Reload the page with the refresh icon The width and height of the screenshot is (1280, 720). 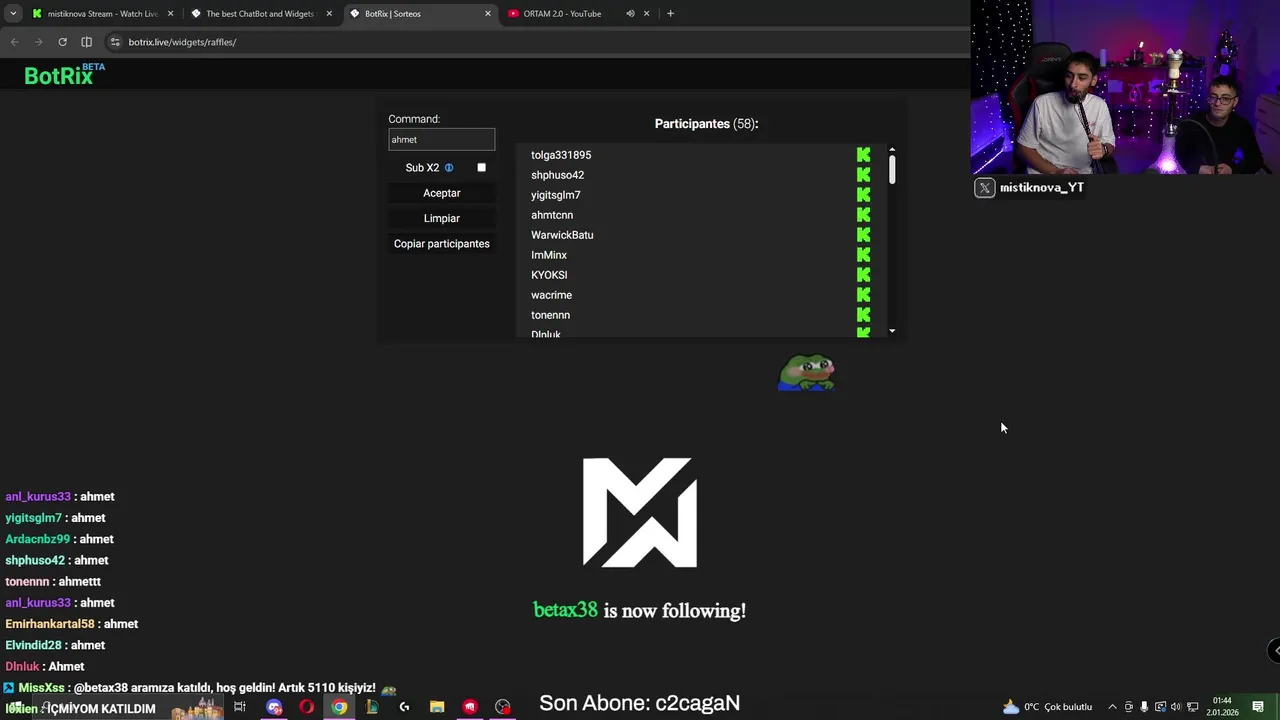click(62, 42)
